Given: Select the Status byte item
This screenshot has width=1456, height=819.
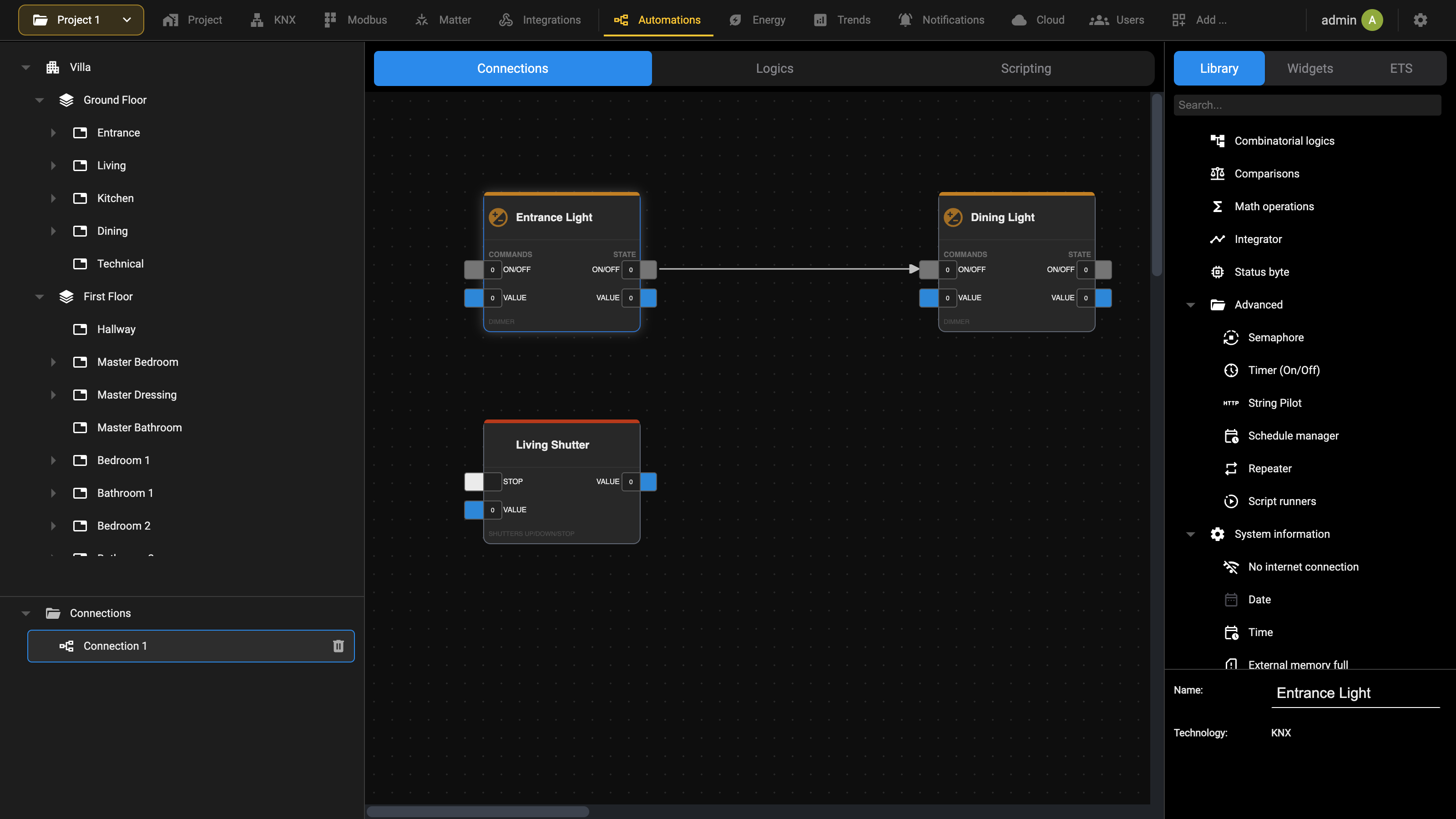Looking at the screenshot, I should [1261, 272].
